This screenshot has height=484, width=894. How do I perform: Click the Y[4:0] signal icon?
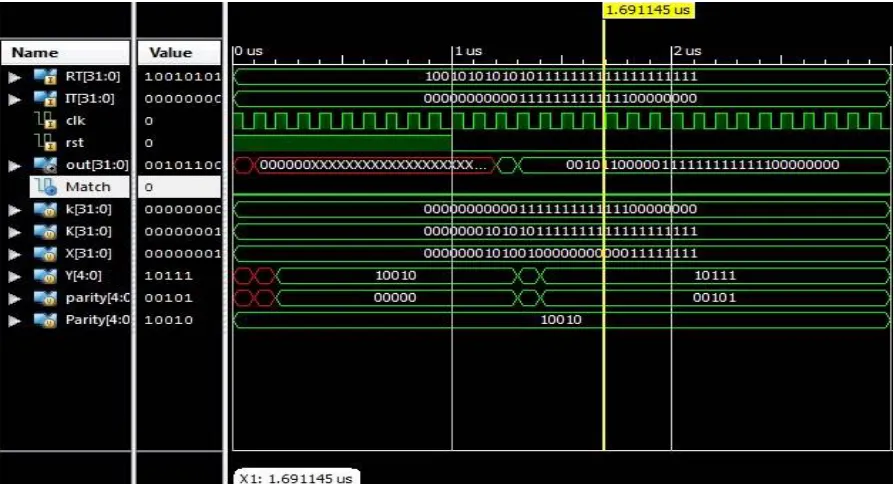point(45,276)
